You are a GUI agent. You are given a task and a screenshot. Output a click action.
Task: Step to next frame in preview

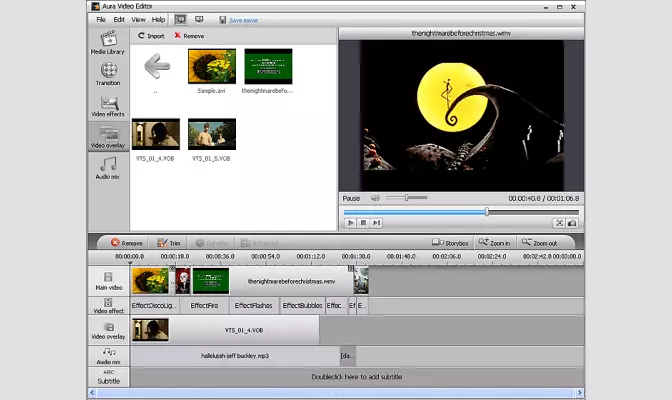[x=376, y=223]
